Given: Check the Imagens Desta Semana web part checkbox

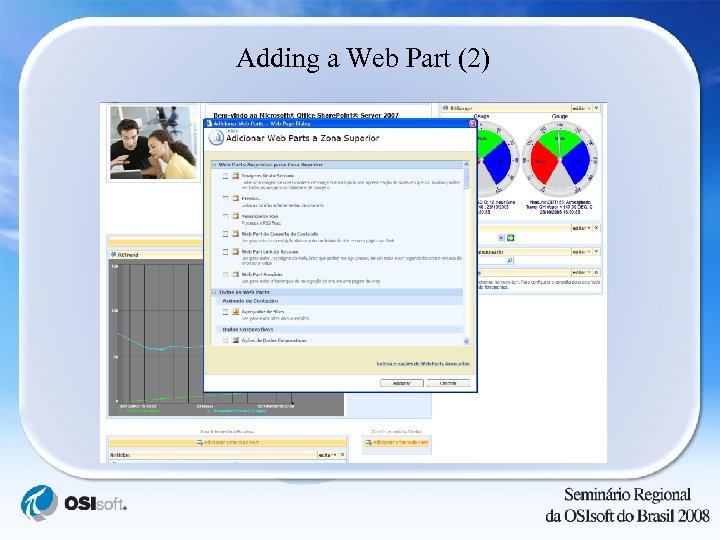Looking at the screenshot, I should pyautogui.click(x=225, y=176).
